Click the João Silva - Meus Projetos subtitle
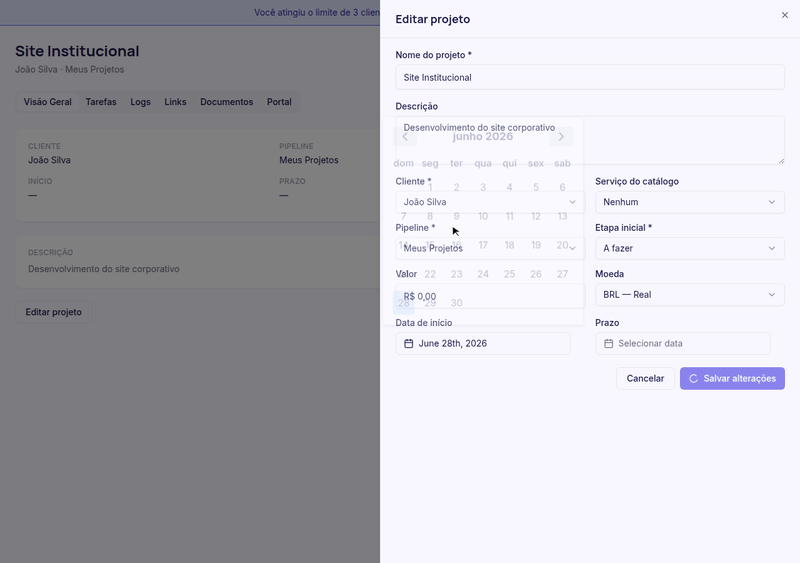Screen dimensions: 800x563 (69, 69)
